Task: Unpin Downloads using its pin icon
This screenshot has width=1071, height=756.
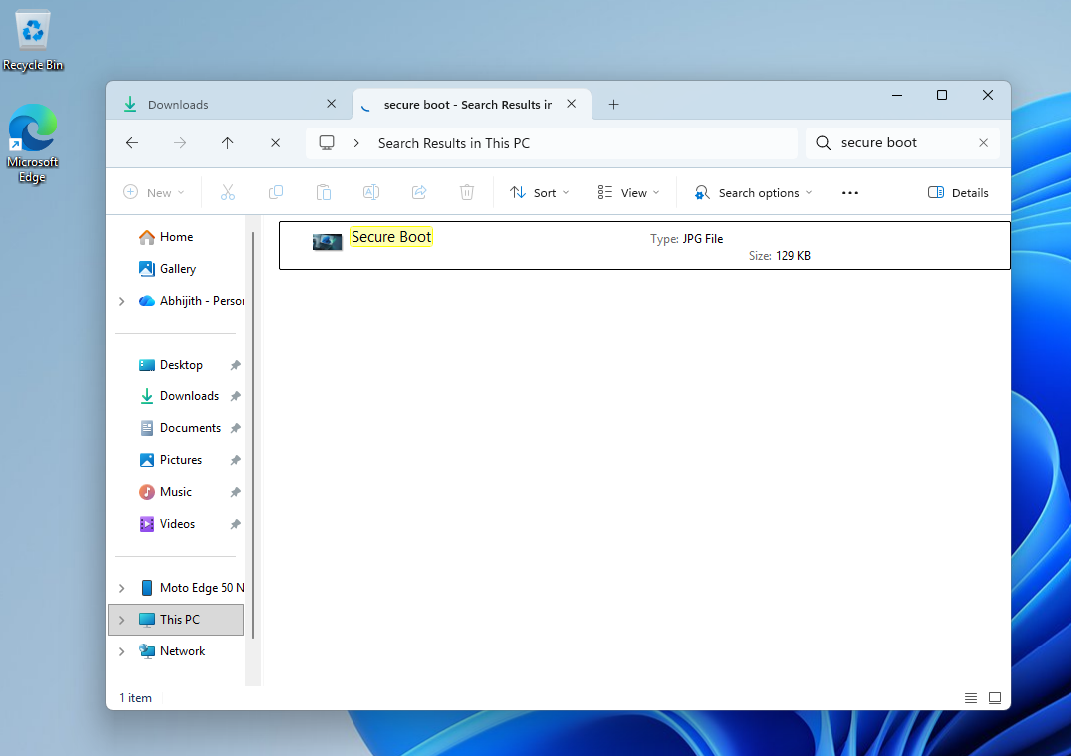Action: tap(236, 396)
